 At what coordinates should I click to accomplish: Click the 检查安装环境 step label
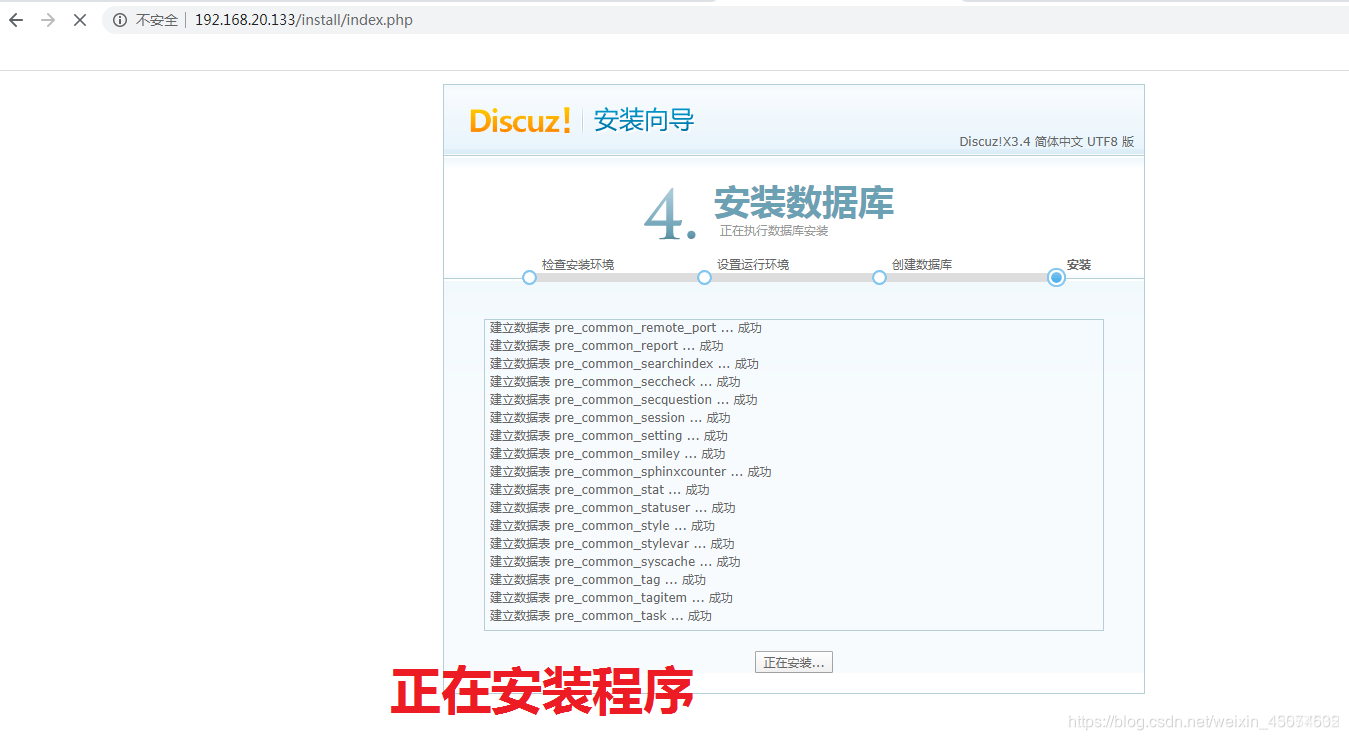tap(578, 265)
